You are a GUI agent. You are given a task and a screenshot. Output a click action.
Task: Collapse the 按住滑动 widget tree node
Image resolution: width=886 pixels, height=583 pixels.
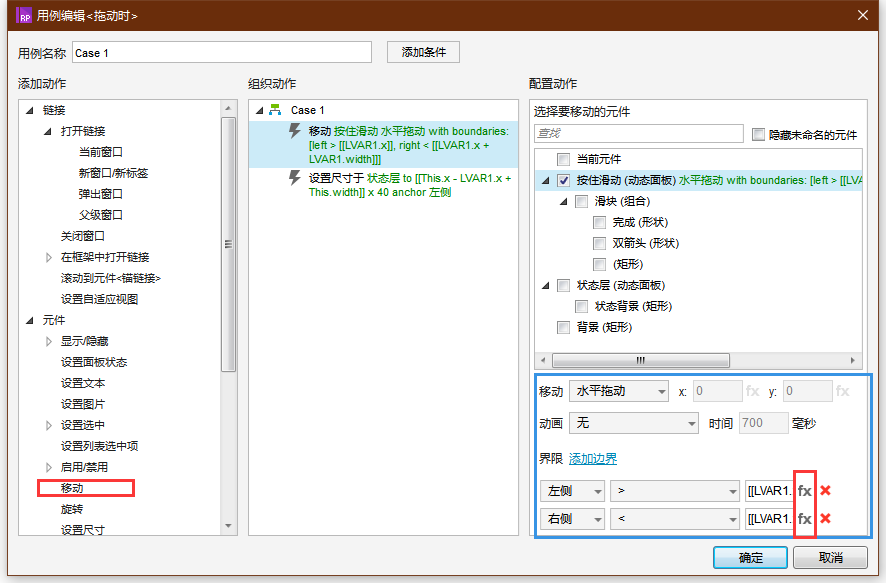pyautogui.click(x=546, y=181)
